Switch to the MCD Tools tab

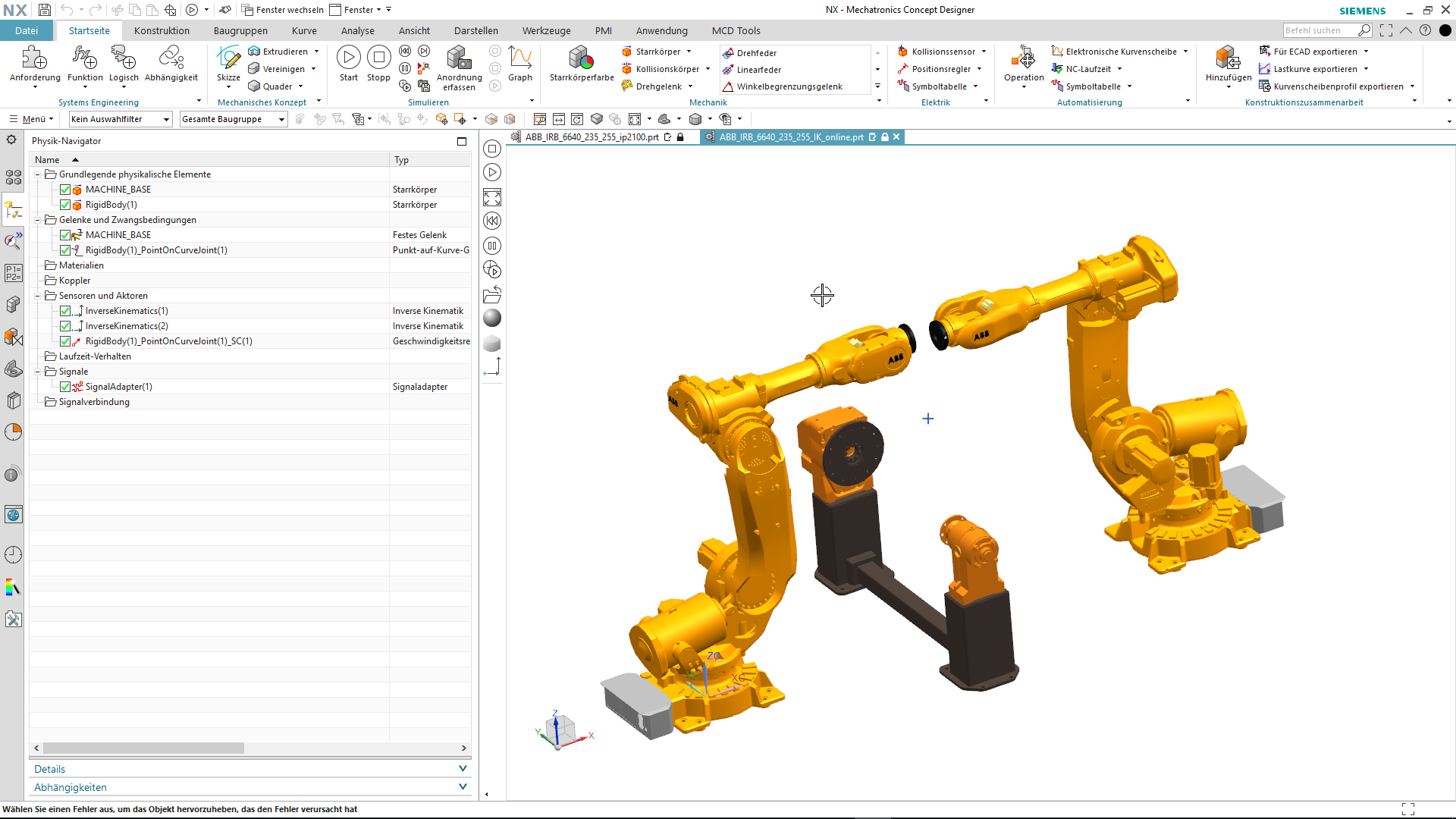click(736, 30)
